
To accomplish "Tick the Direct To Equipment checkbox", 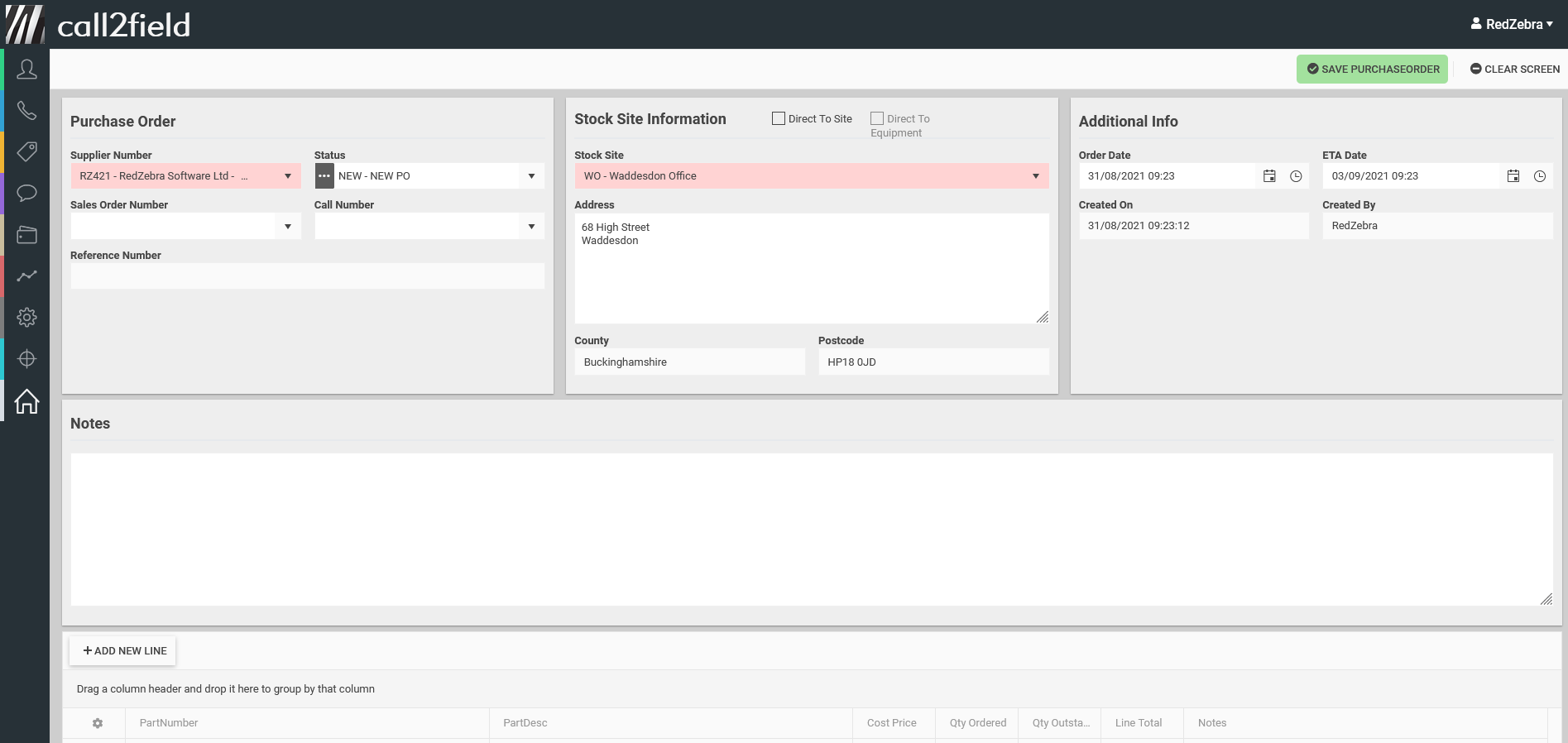I will pyautogui.click(x=877, y=118).
